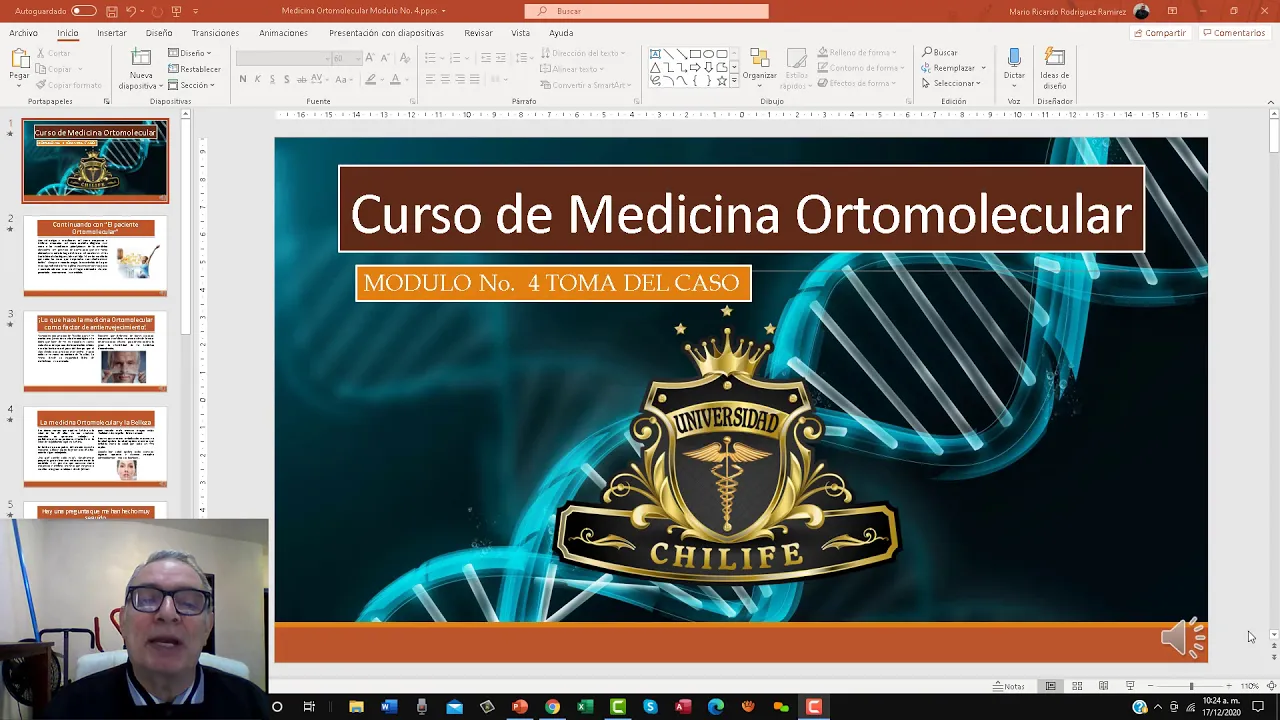Viewport: 1280px width, 720px height.
Task: Toggle underline S formatting
Action: click(x=272, y=79)
